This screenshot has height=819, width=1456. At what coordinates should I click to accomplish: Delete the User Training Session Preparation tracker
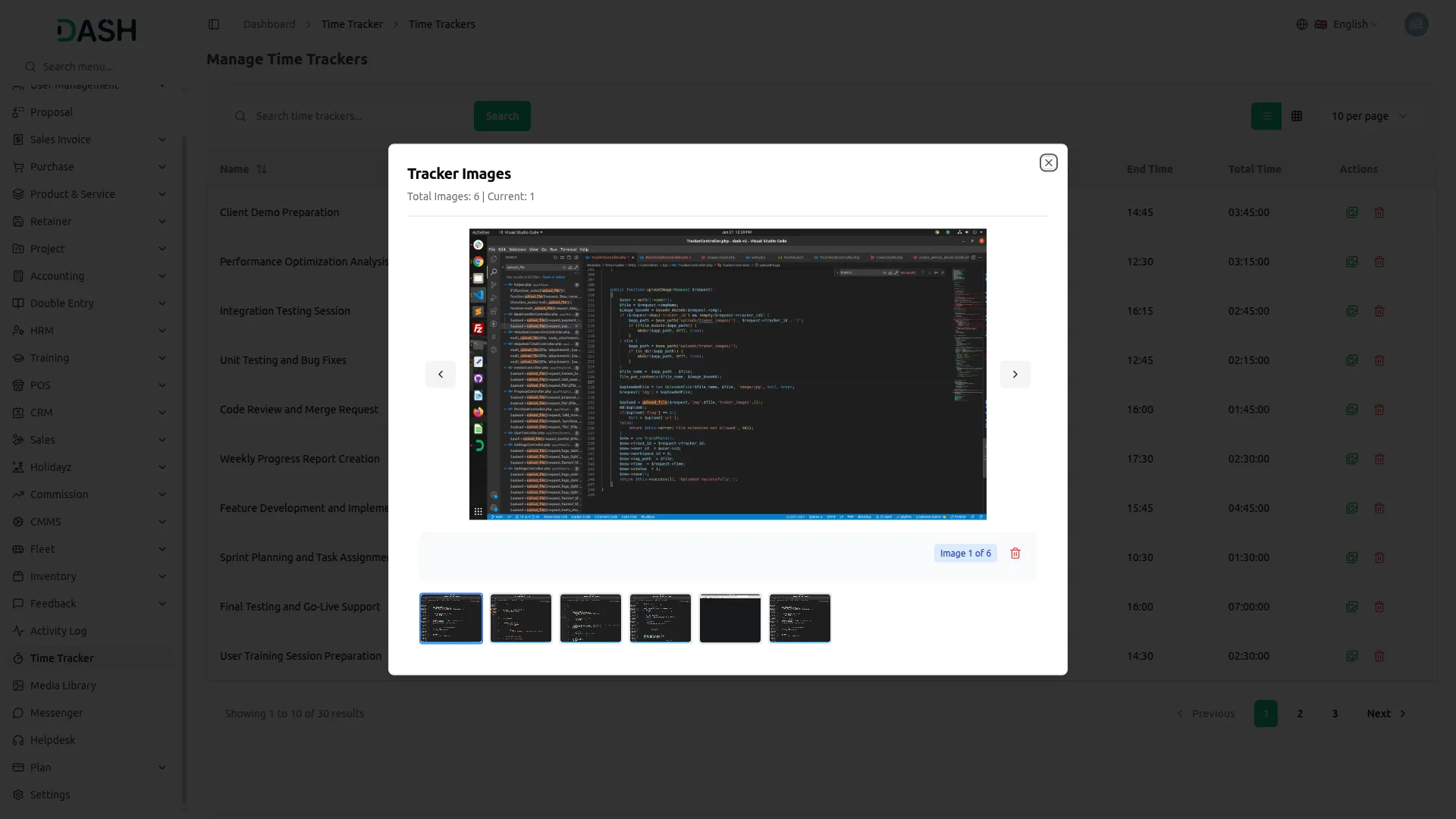pos(1379,656)
